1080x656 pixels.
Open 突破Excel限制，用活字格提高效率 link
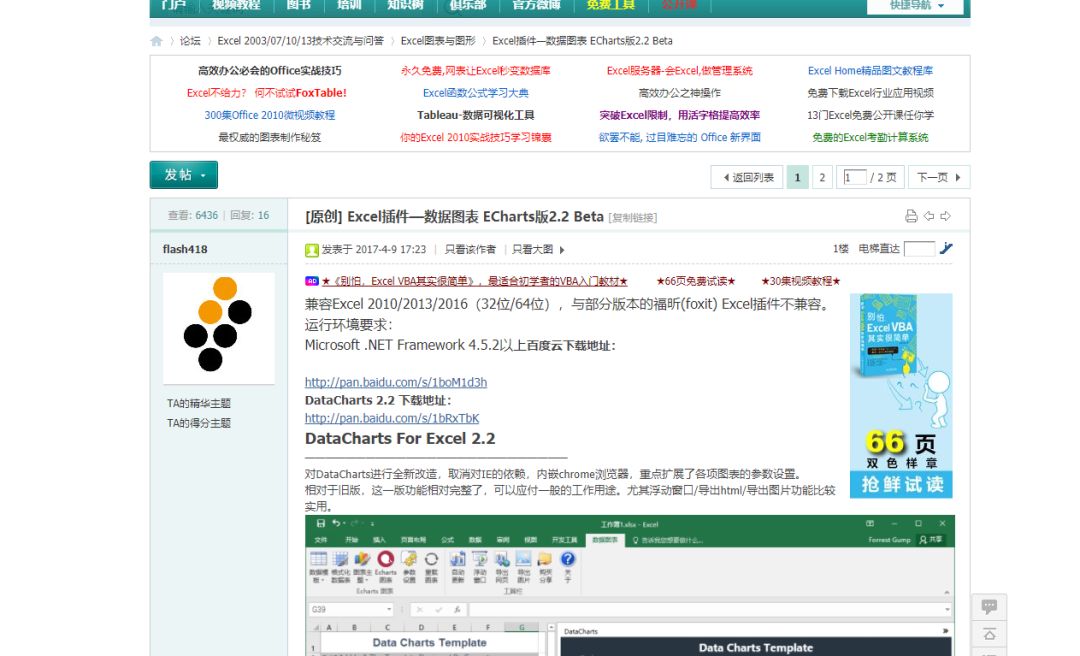click(x=680, y=116)
